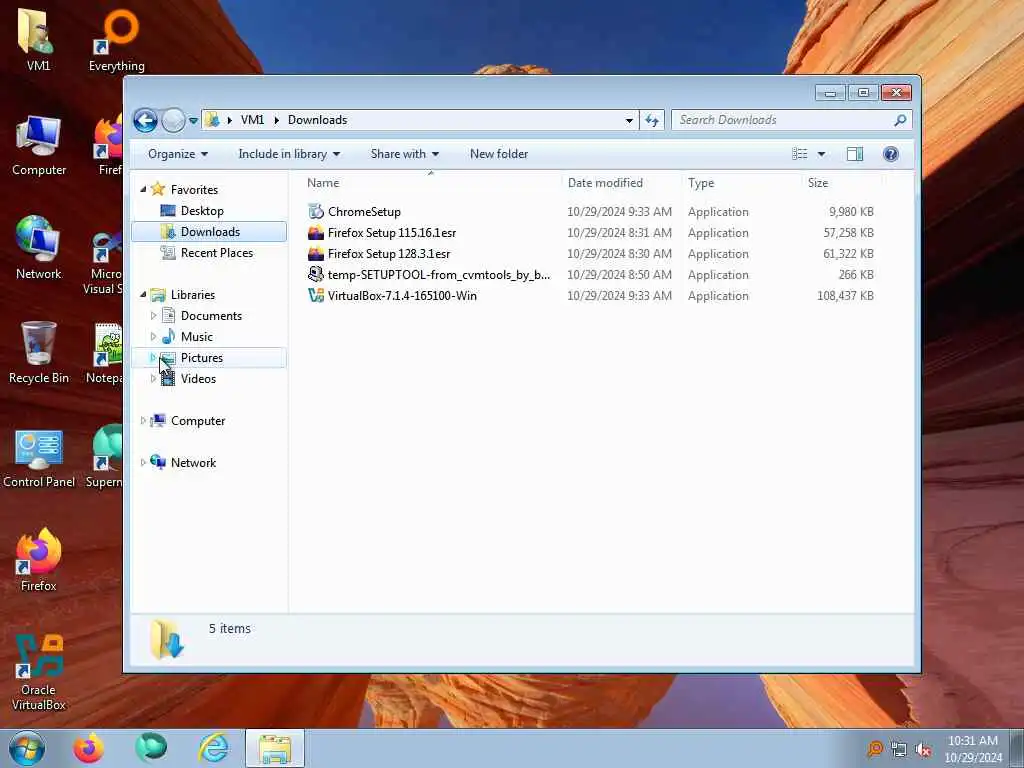Open the Organize menu

(178, 154)
